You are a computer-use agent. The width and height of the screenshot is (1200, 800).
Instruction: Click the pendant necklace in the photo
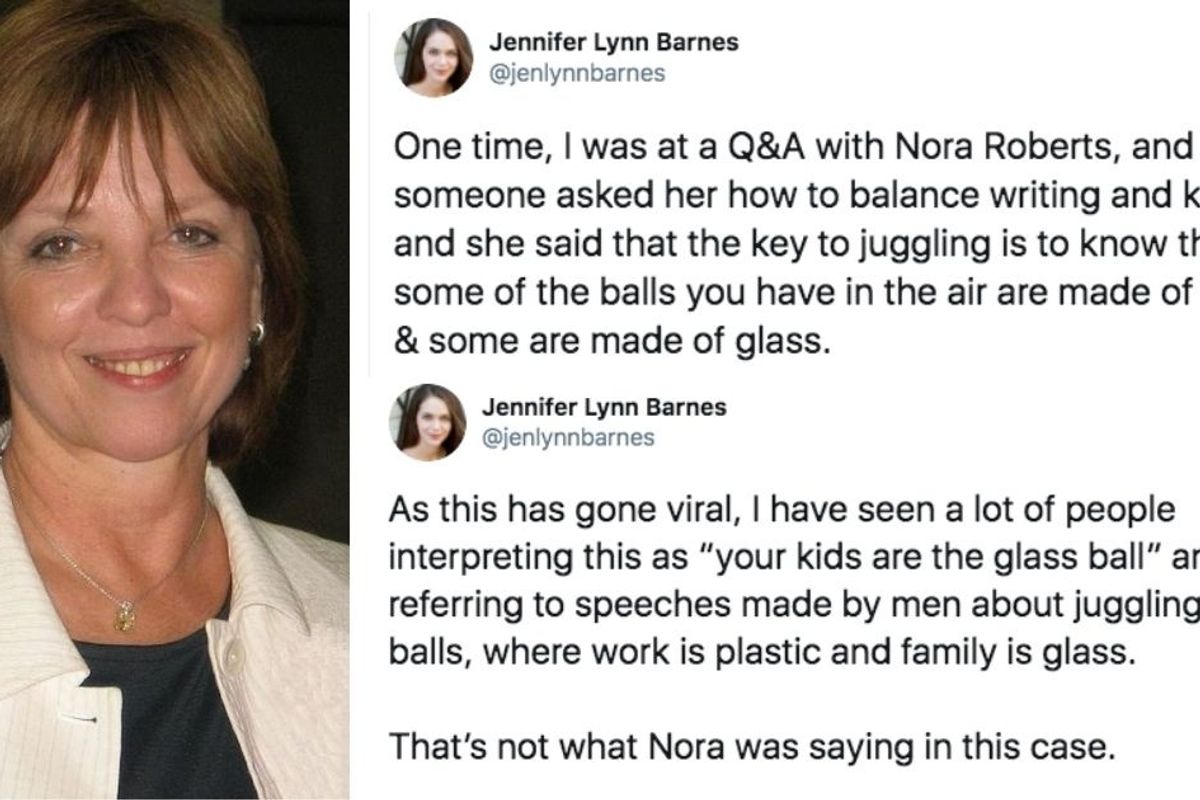tap(125, 615)
